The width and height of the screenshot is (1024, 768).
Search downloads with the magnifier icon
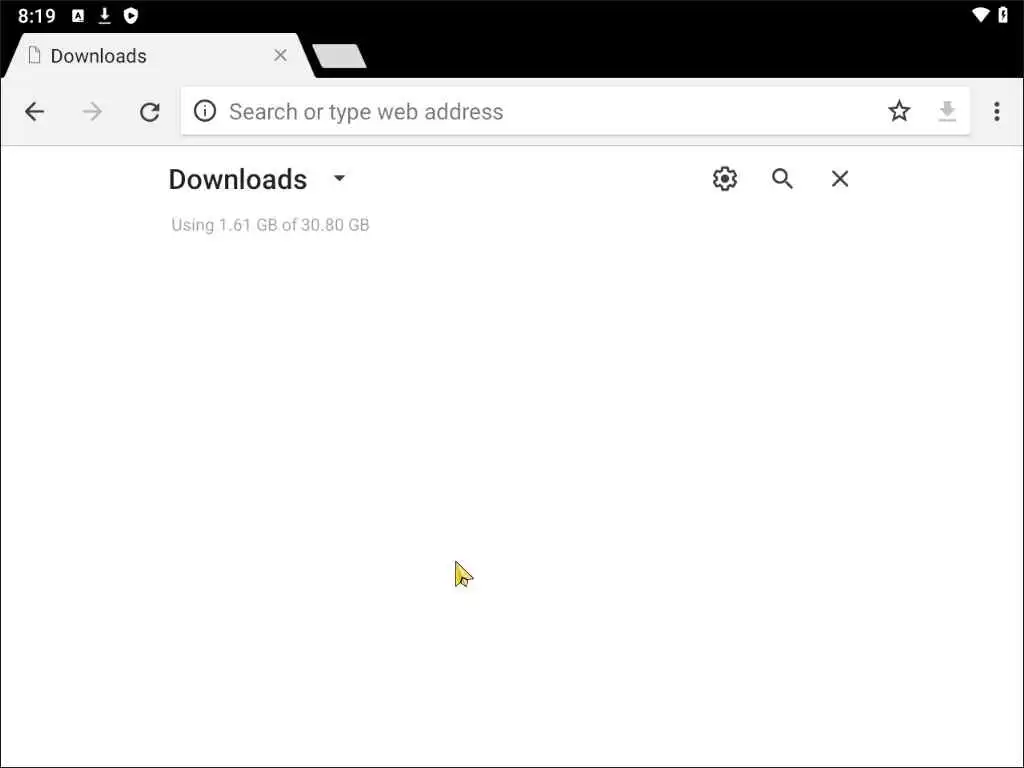click(x=782, y=178)
